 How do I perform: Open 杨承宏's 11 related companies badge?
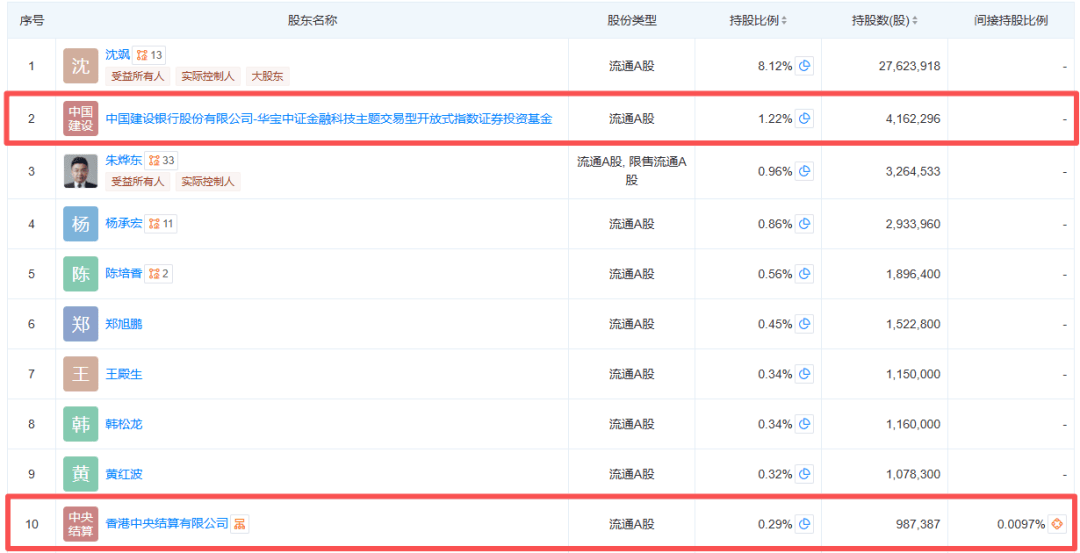160,224
